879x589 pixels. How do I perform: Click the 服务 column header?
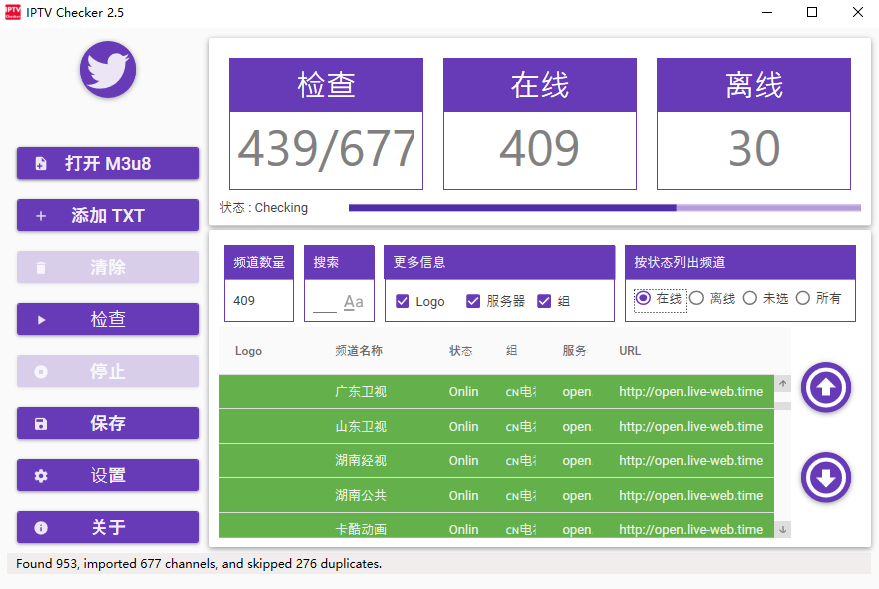point(574,351)
